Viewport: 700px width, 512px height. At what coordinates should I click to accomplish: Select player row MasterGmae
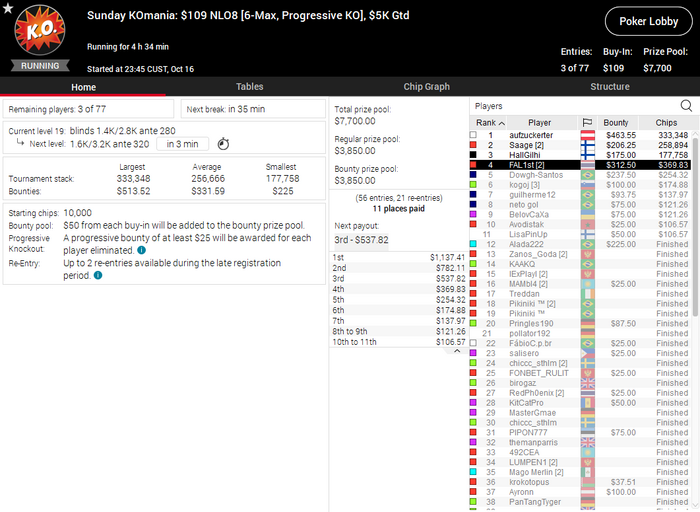580,413
